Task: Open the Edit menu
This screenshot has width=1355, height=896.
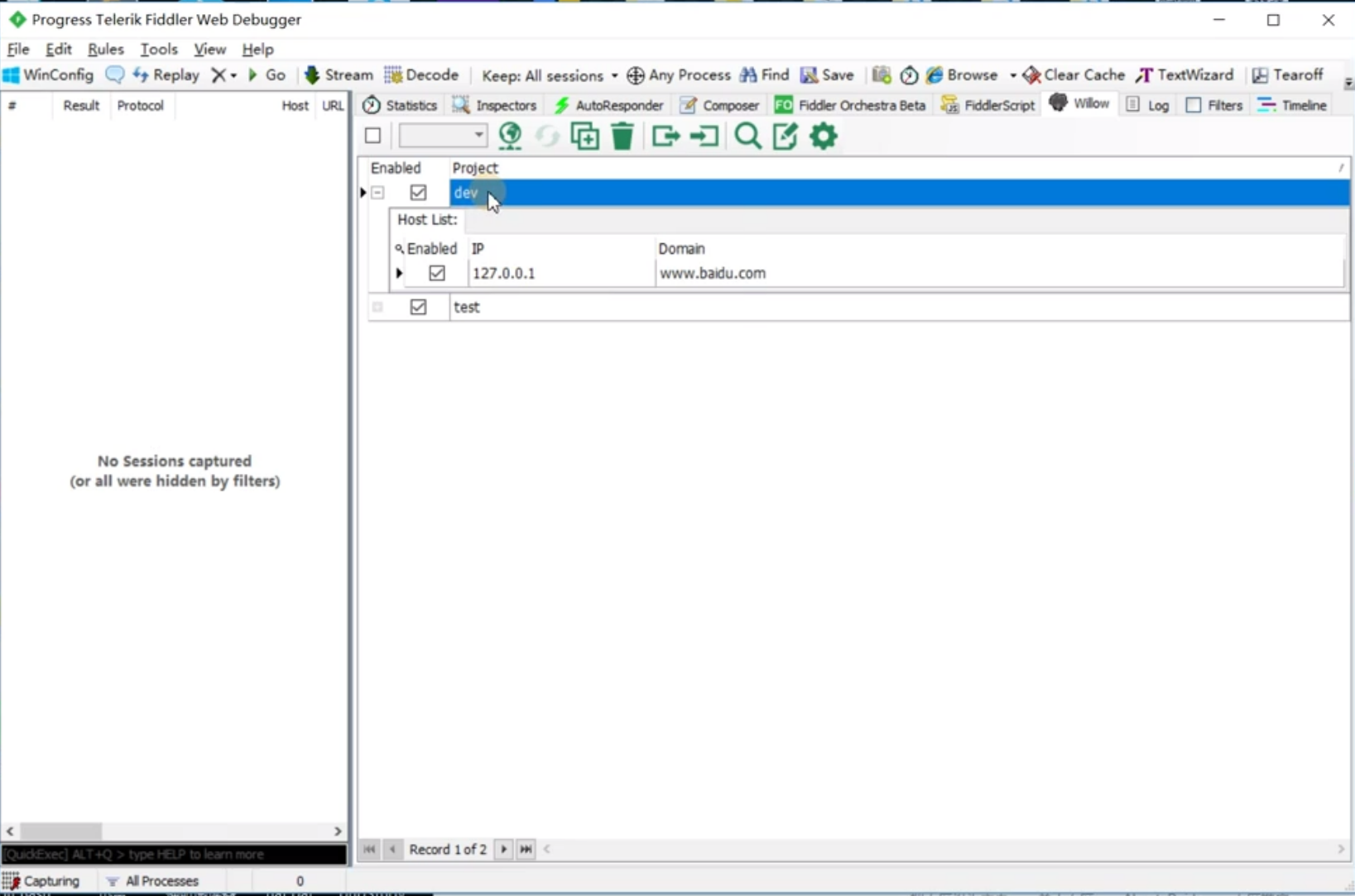Action: [59, 50]
